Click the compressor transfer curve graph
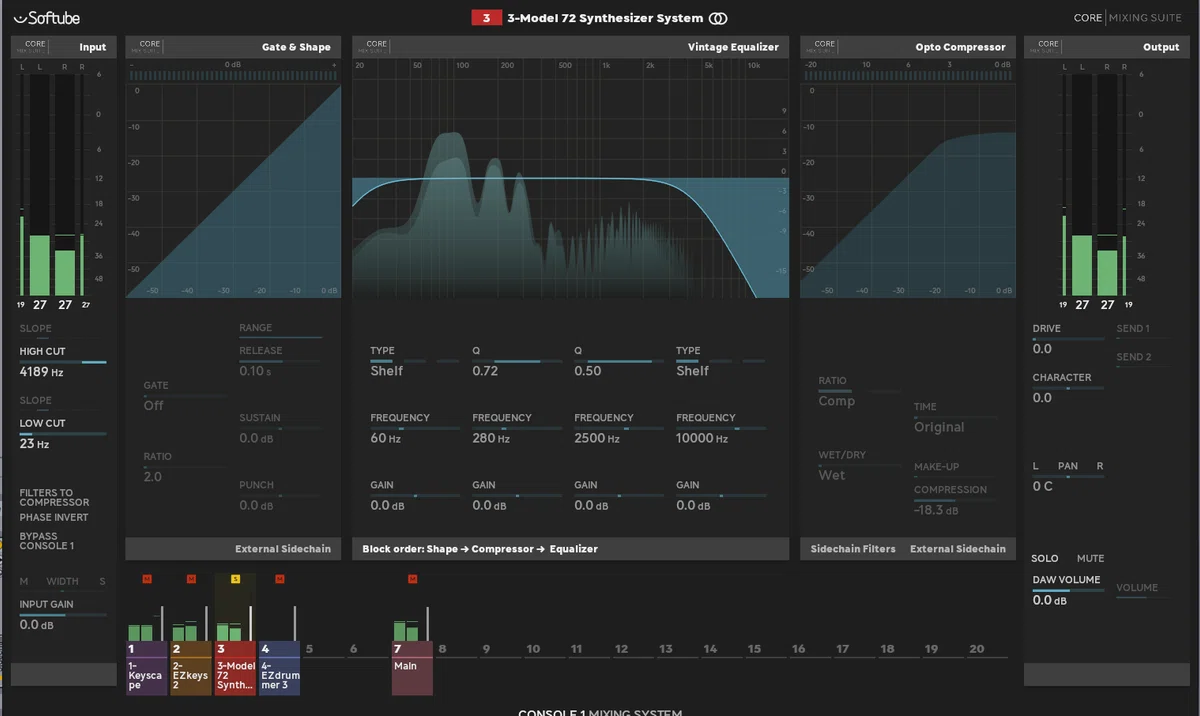This screenshot has height=716, width=1200. coord(907,190)
